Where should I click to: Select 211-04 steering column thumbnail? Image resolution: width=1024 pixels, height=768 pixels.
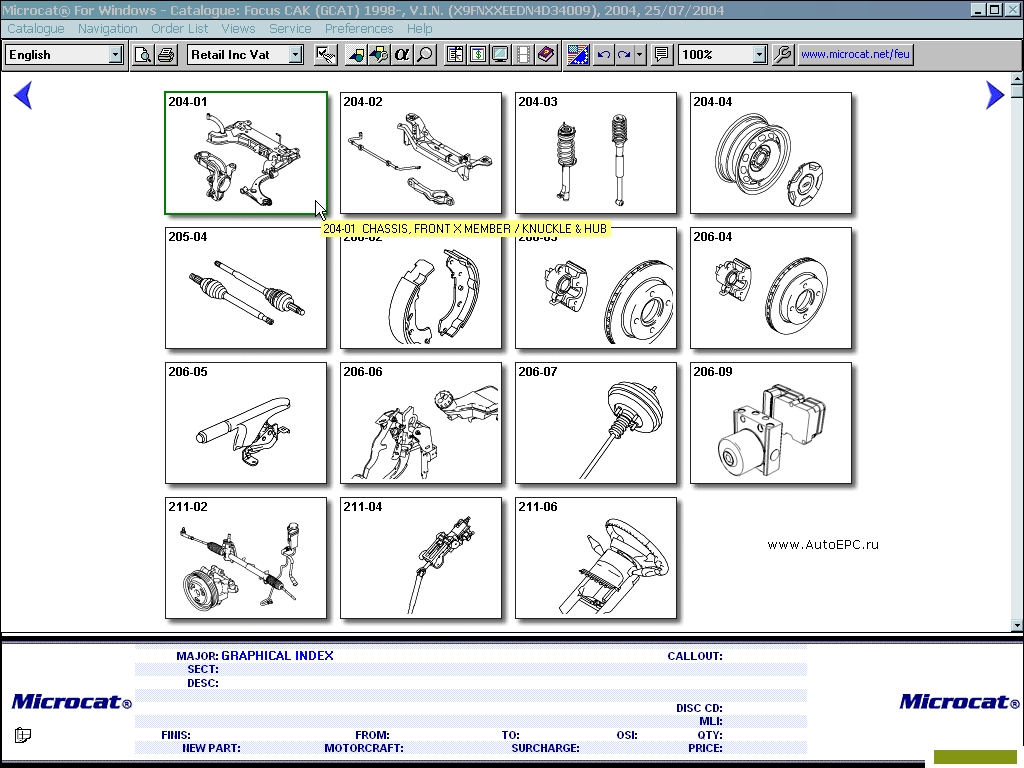click(421, 558)
